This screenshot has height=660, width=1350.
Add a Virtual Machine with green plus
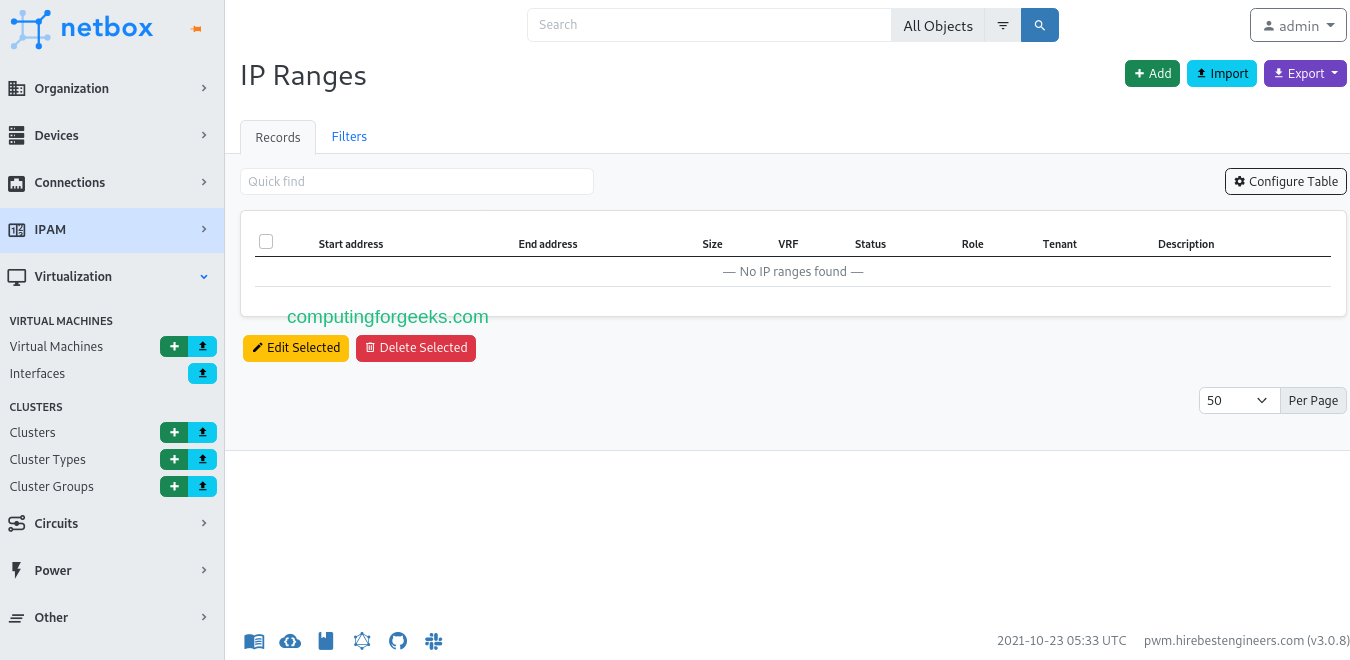click(x=174, y=346)
